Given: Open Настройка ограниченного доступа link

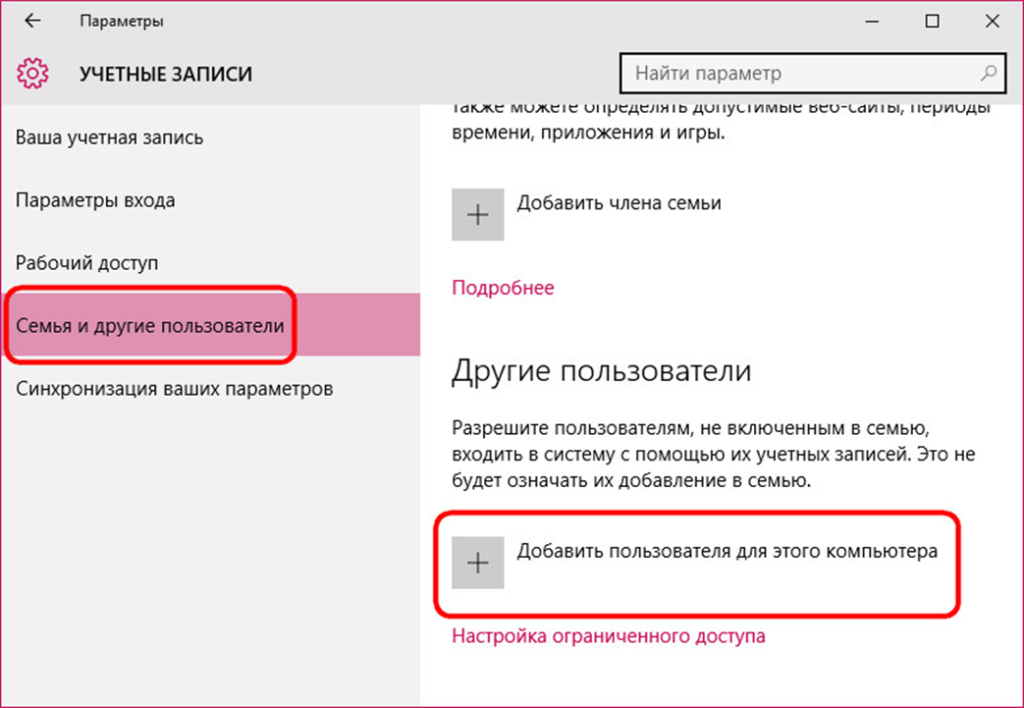Looking at the screenshot, I should pyautogui.click(x=609, y=636).
